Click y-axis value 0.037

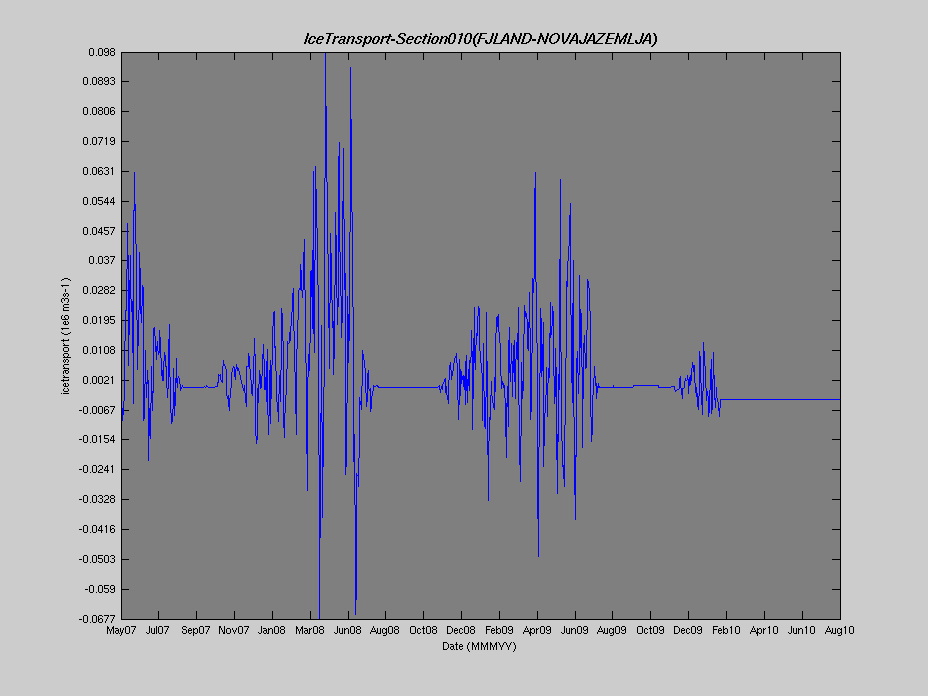tap(102, 260)
